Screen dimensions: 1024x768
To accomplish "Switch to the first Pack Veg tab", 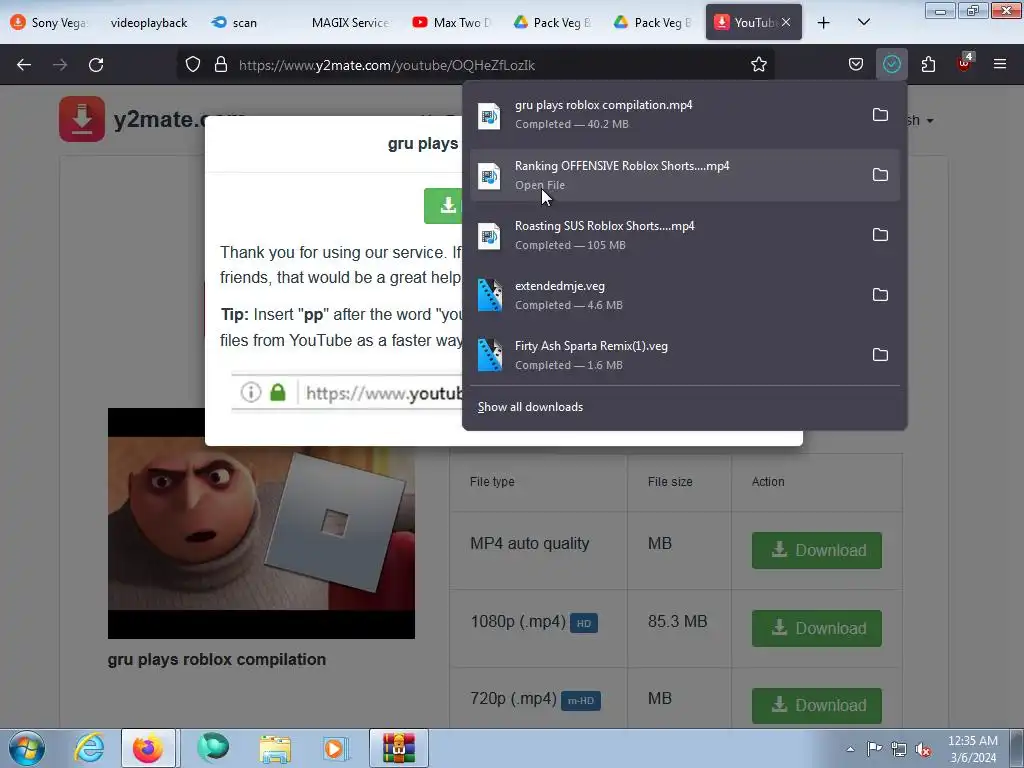I will pos(553,23).
